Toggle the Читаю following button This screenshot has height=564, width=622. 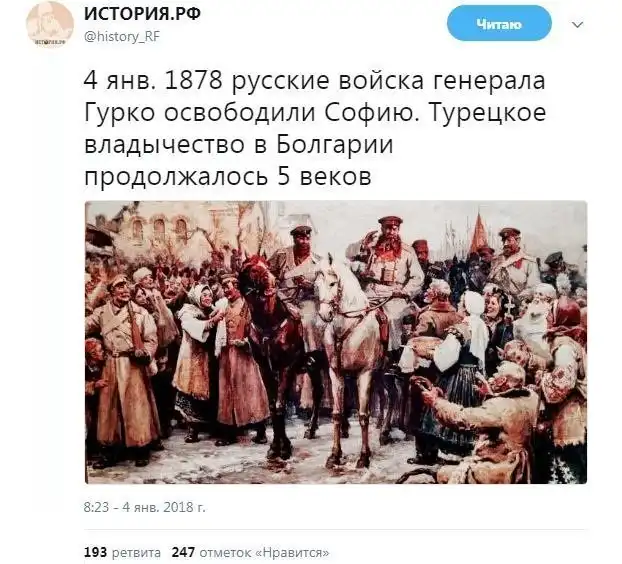499,23
